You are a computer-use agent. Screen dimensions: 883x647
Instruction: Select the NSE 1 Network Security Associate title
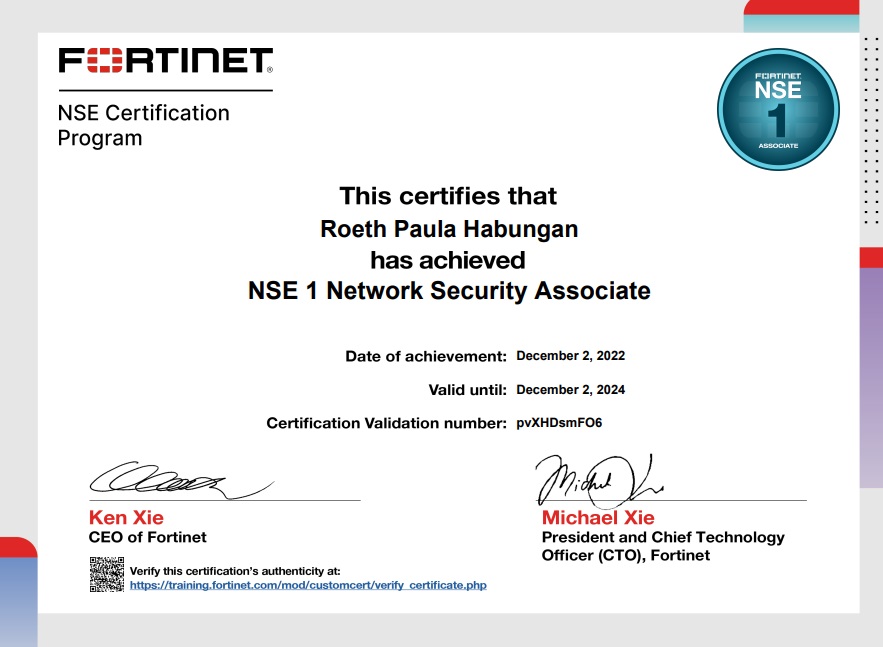click(x=448, y=292)
